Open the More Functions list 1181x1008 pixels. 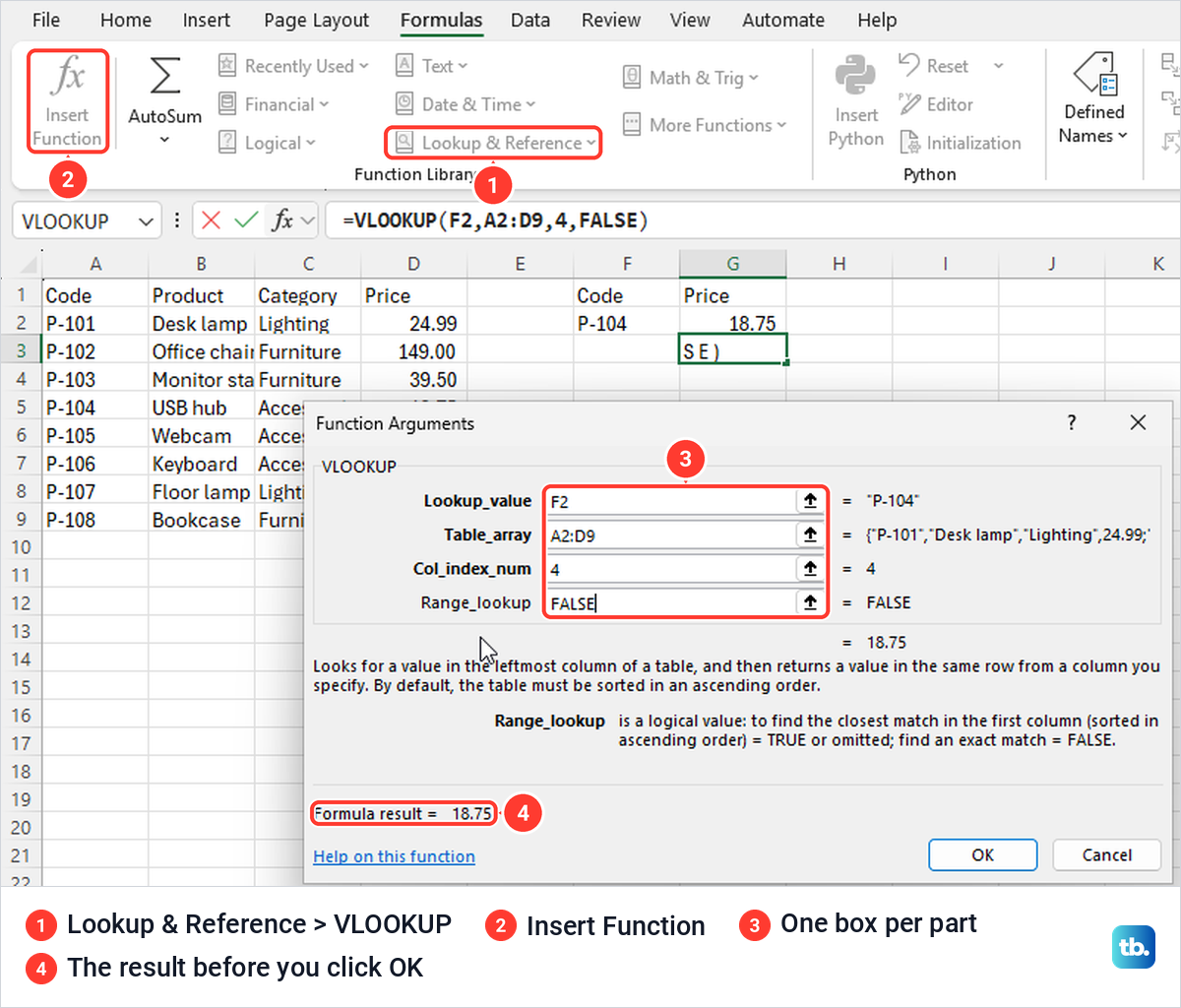point(705,125)
